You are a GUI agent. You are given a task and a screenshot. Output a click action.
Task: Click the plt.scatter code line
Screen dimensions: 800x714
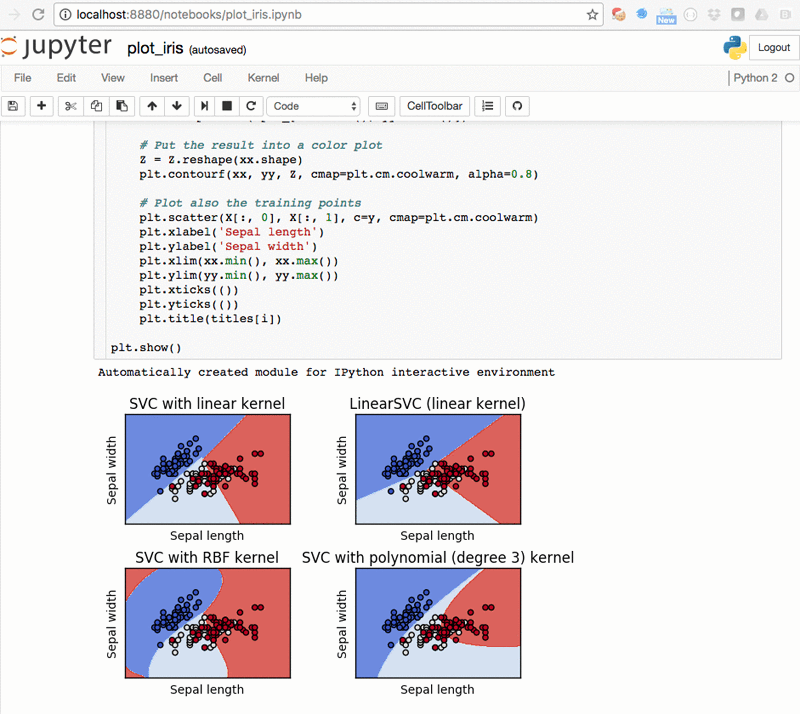pos(339,218)
